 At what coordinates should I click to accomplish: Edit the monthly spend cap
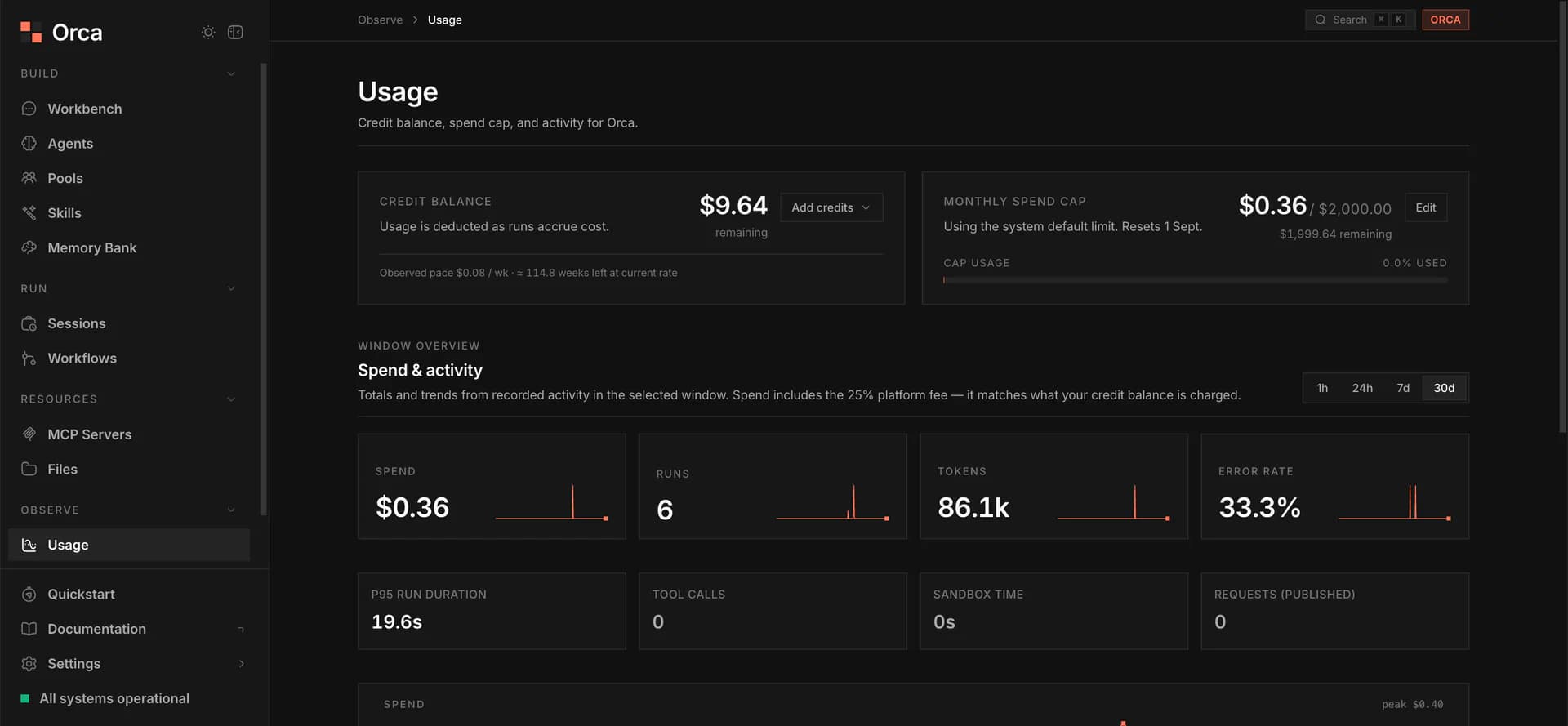[x=1426, y=207]
